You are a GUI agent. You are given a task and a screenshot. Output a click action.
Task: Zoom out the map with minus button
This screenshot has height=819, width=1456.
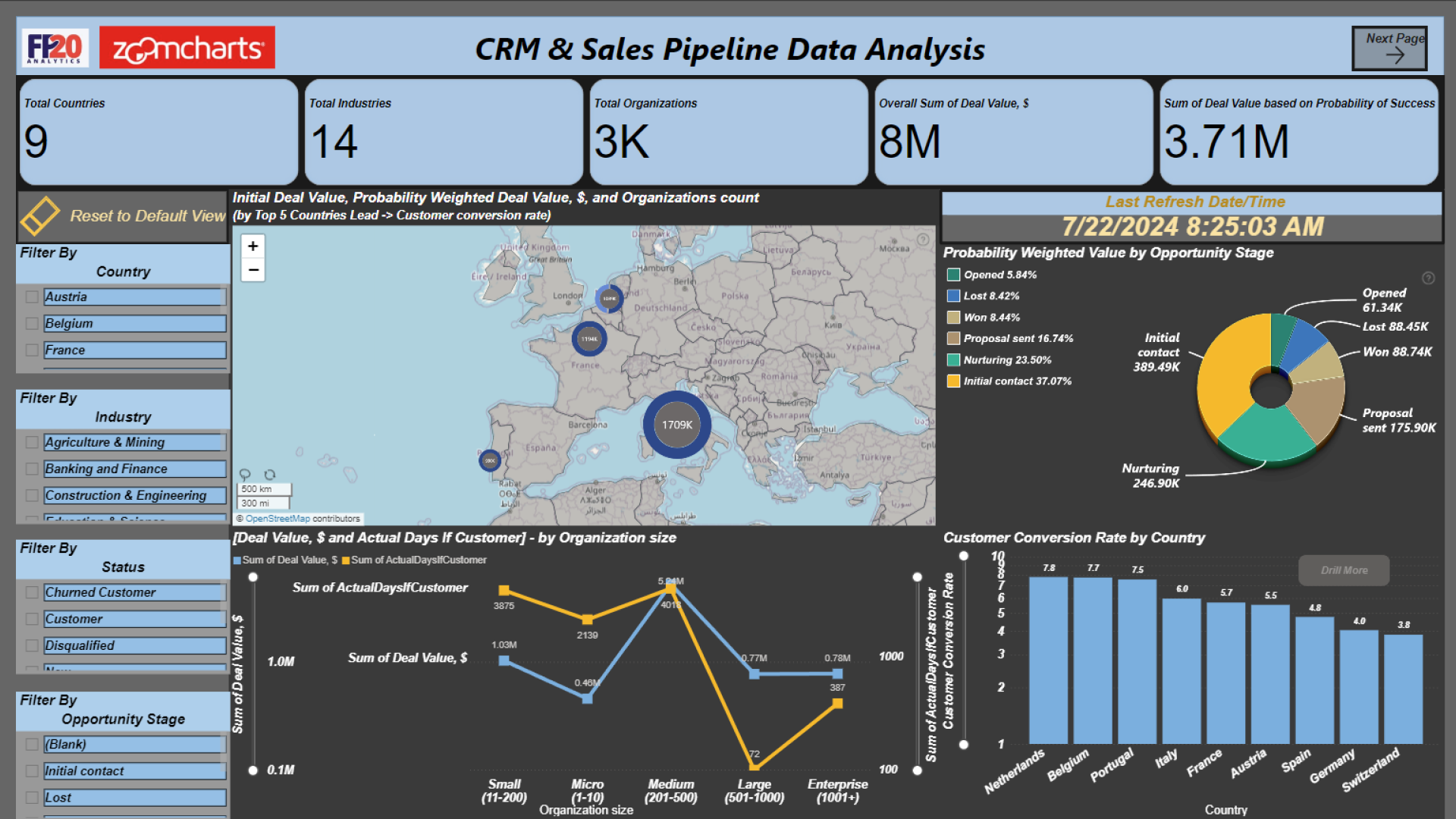(x=253, y=269)
